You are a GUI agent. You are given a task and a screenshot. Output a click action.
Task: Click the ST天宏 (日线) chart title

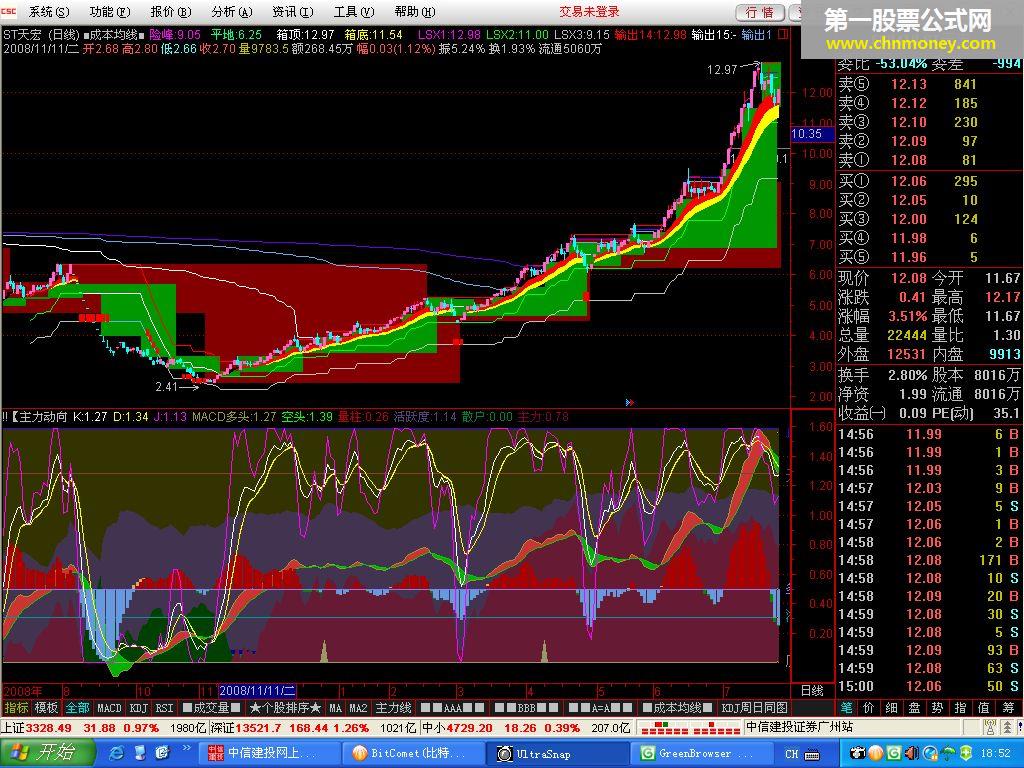41,35
